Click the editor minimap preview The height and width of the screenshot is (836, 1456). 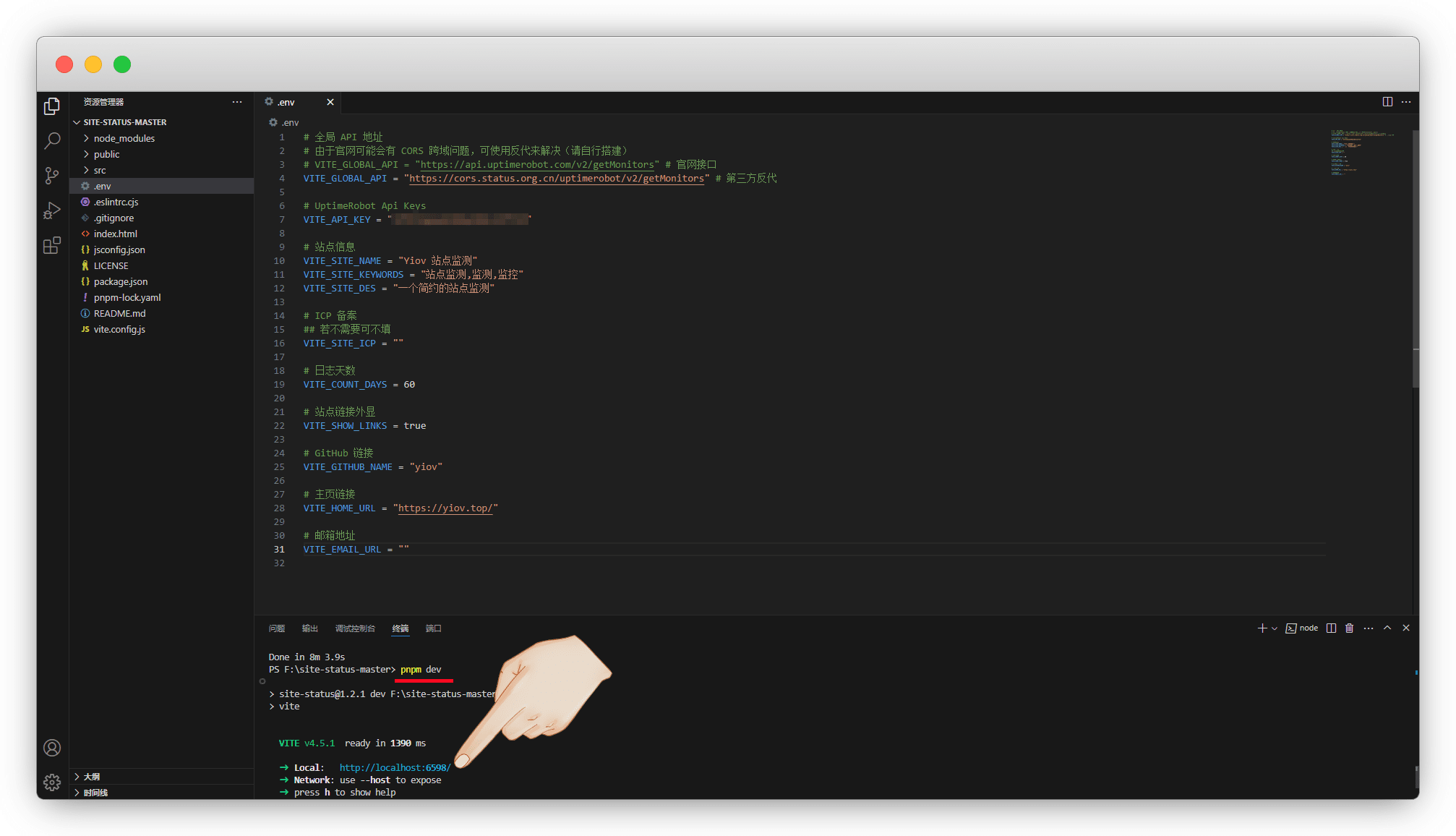(x=1361, y=153)
